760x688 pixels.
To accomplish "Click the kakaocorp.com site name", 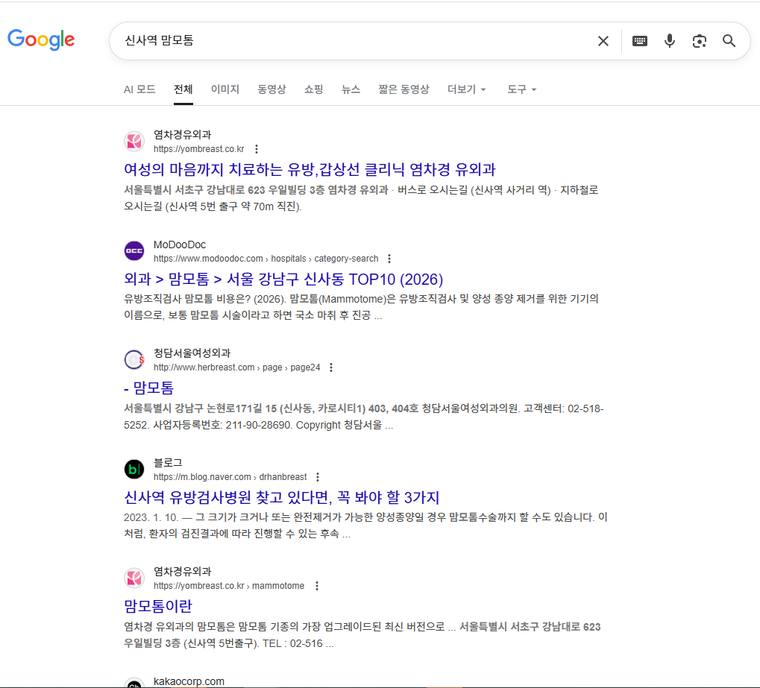I will click(189, 681).
